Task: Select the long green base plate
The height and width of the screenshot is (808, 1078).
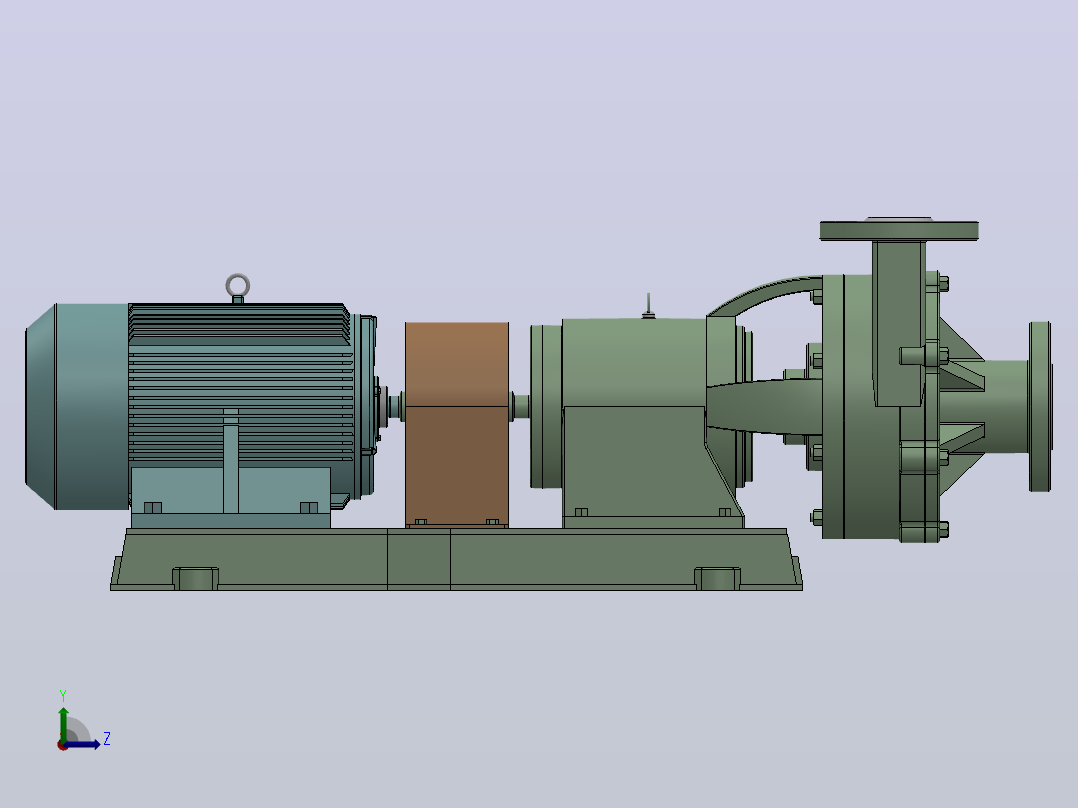Action: tap(456, 559)
